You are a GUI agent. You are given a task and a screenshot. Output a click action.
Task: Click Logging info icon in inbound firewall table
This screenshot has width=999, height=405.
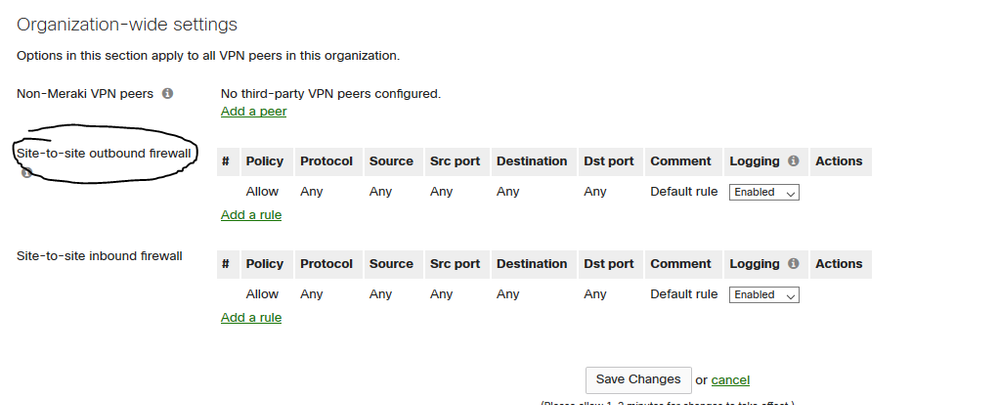(793, 264)
